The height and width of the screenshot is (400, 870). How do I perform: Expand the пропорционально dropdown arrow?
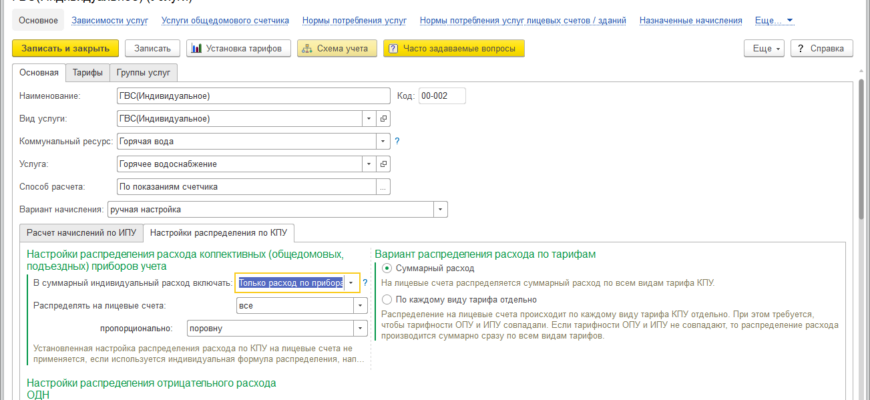361,328
